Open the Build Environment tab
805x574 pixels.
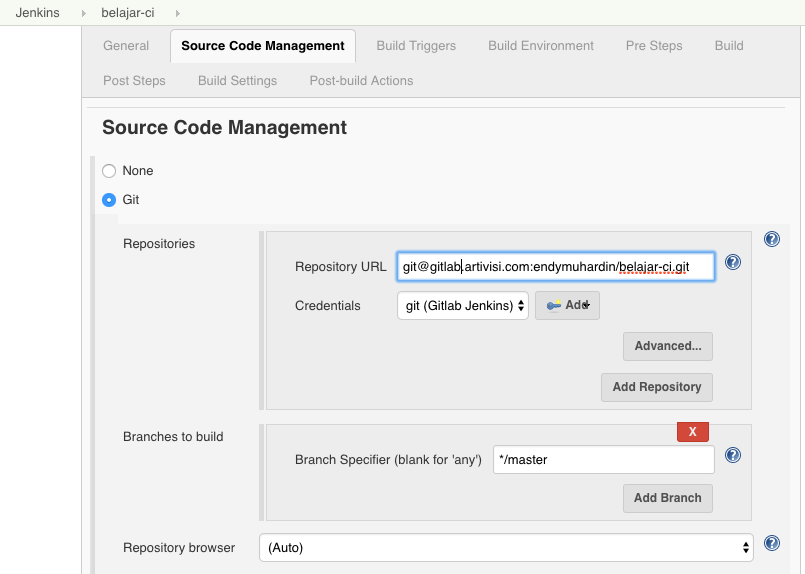click(541, 46)
